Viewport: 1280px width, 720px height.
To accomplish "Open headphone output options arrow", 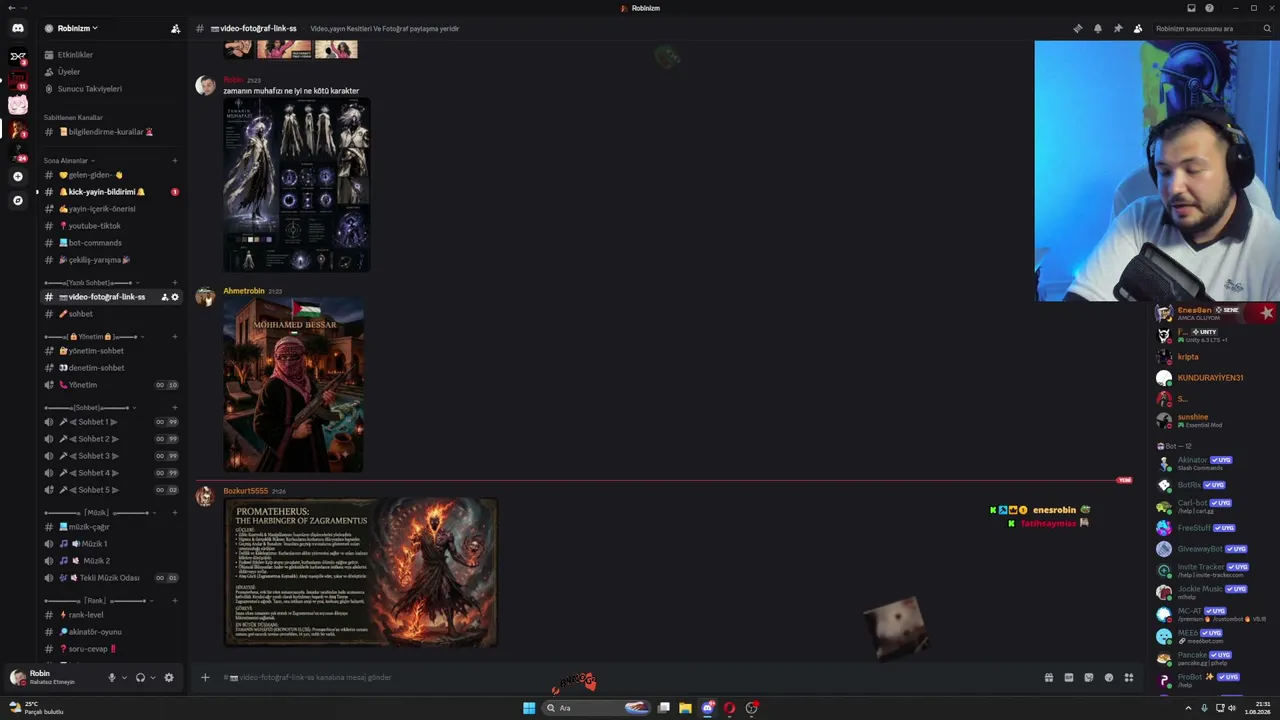I will pos(153,677).
